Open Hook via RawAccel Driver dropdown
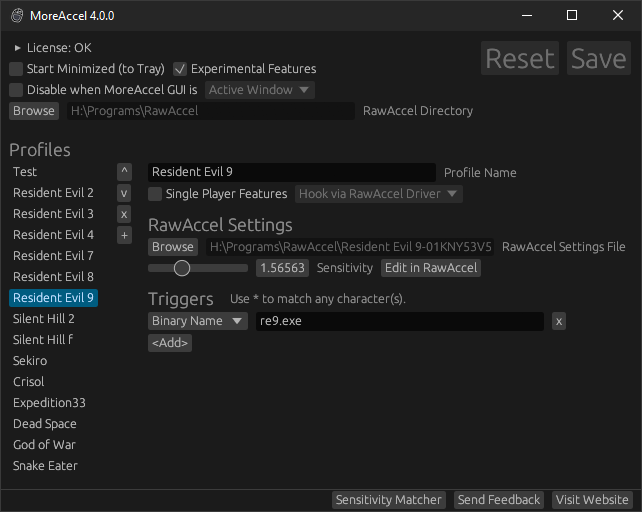 click(379, 194)
